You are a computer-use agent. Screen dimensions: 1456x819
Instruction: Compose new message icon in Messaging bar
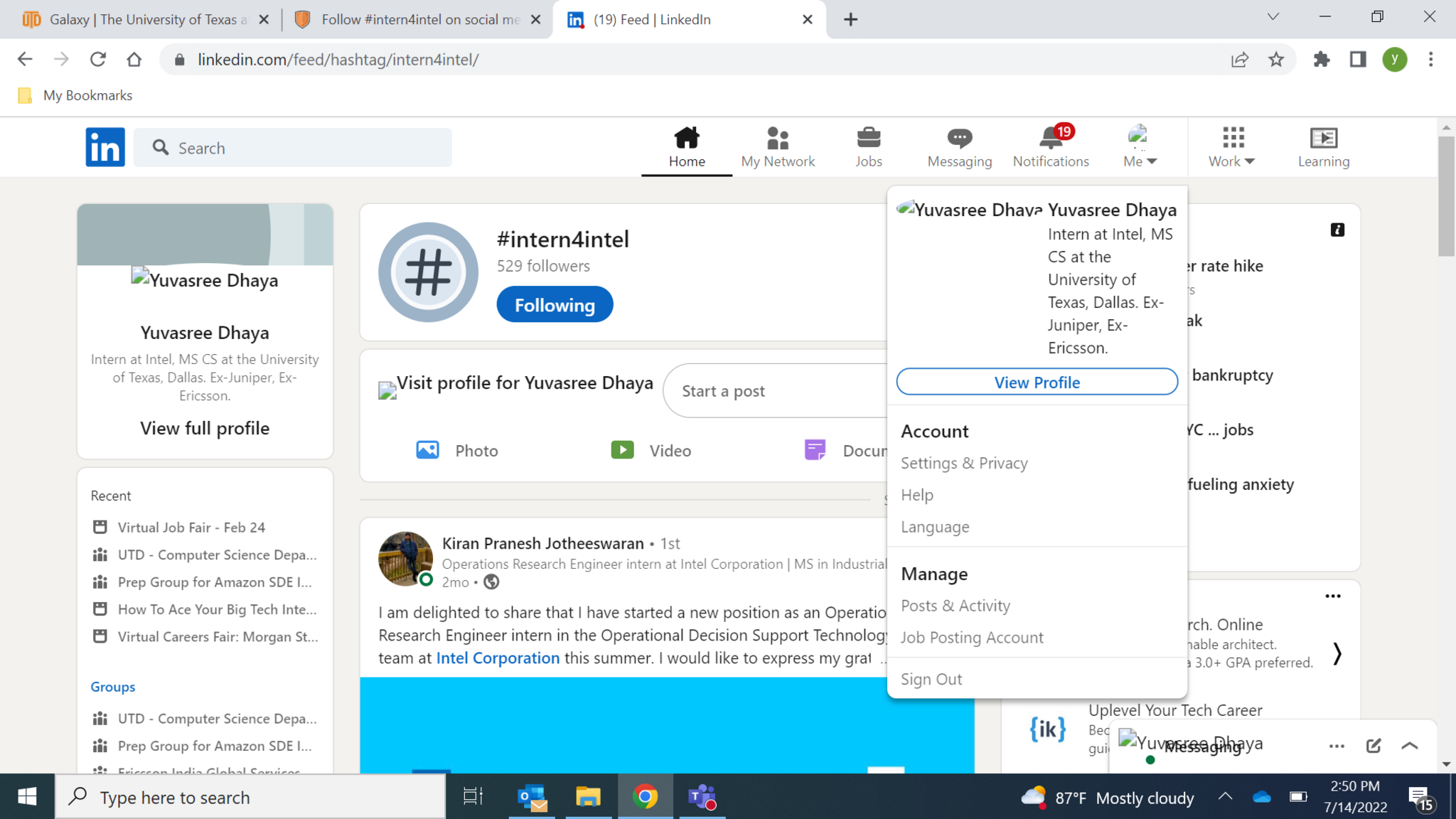tap(1373, 745)
